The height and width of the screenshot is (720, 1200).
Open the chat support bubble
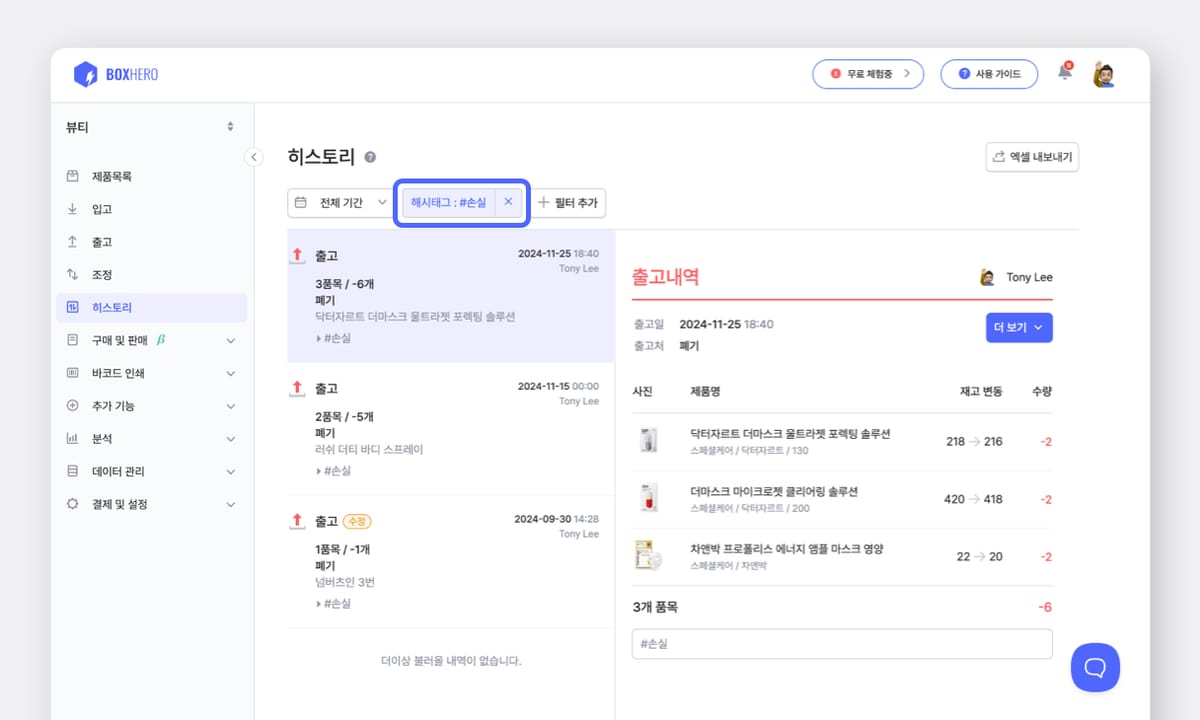(x=1095, y=667)
